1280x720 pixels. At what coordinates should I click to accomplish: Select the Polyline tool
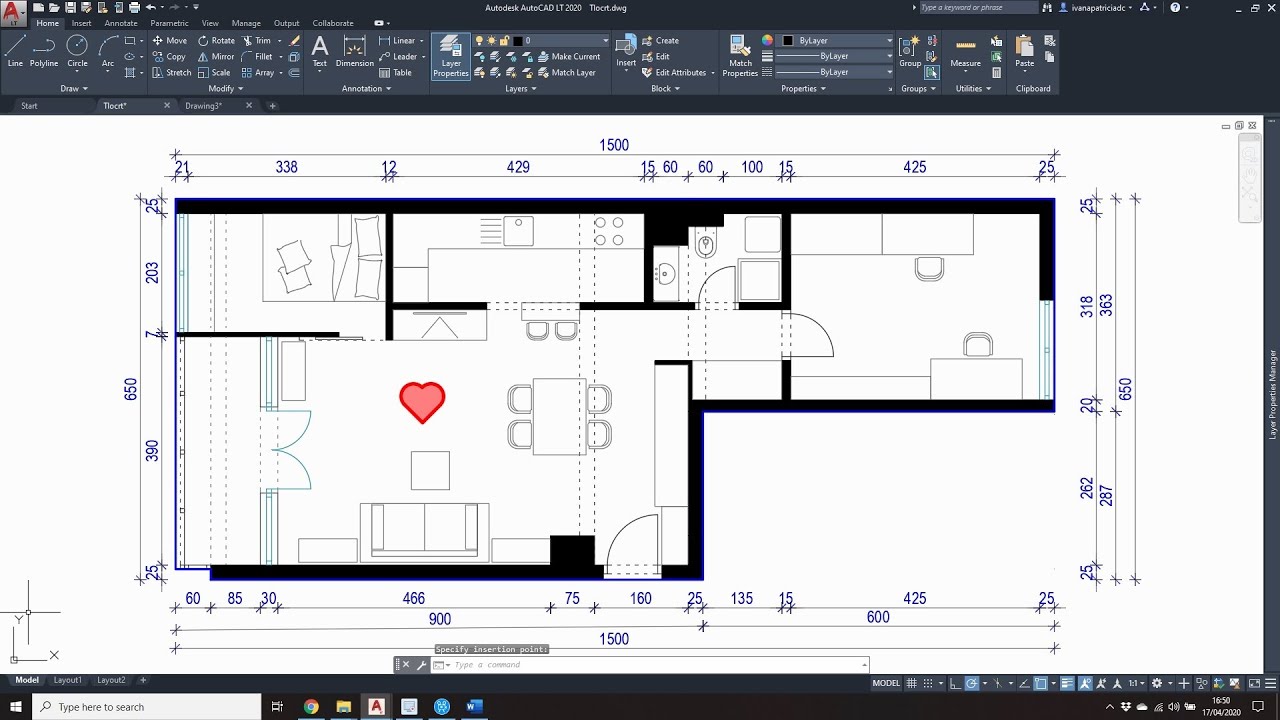click(x=44, y=51)
